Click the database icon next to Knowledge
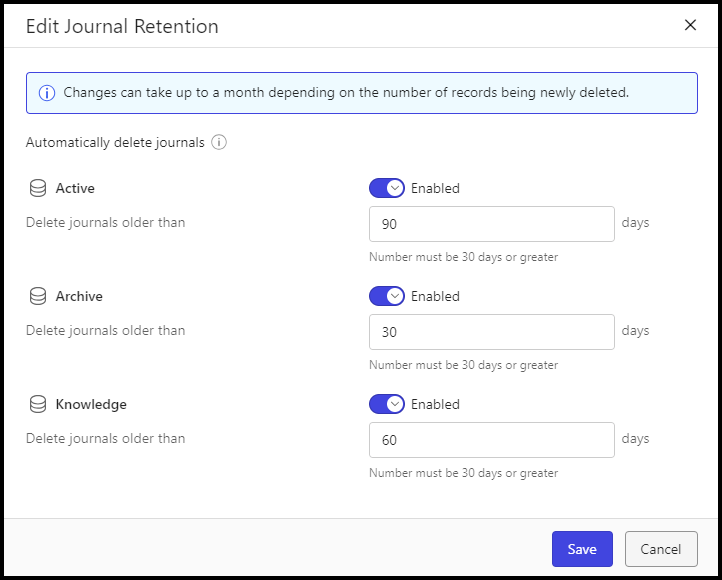Image resolution: width=722 pixels, height=580 pixels. [x=38, y=404]
